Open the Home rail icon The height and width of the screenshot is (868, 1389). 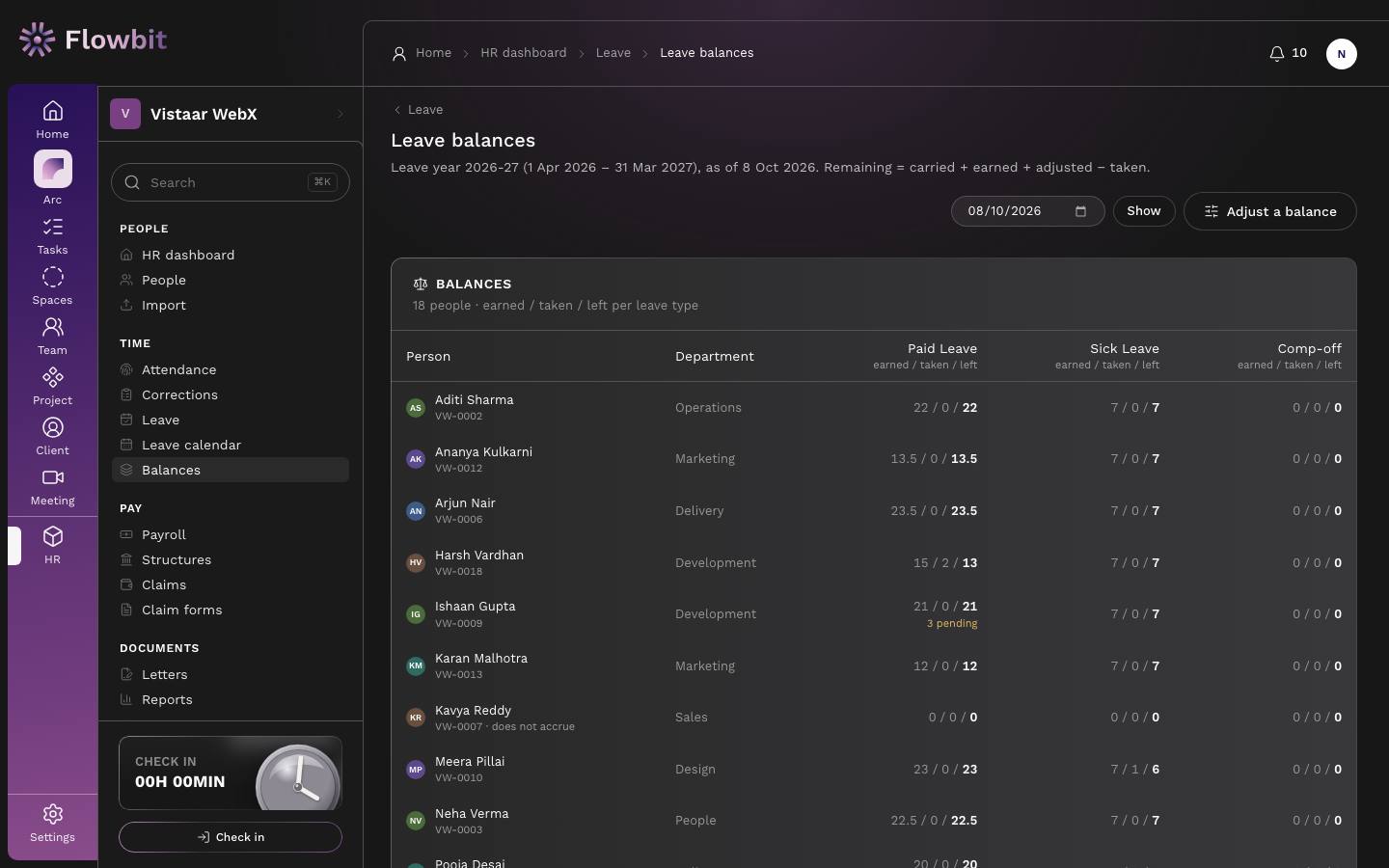click(x=53, y=120)
